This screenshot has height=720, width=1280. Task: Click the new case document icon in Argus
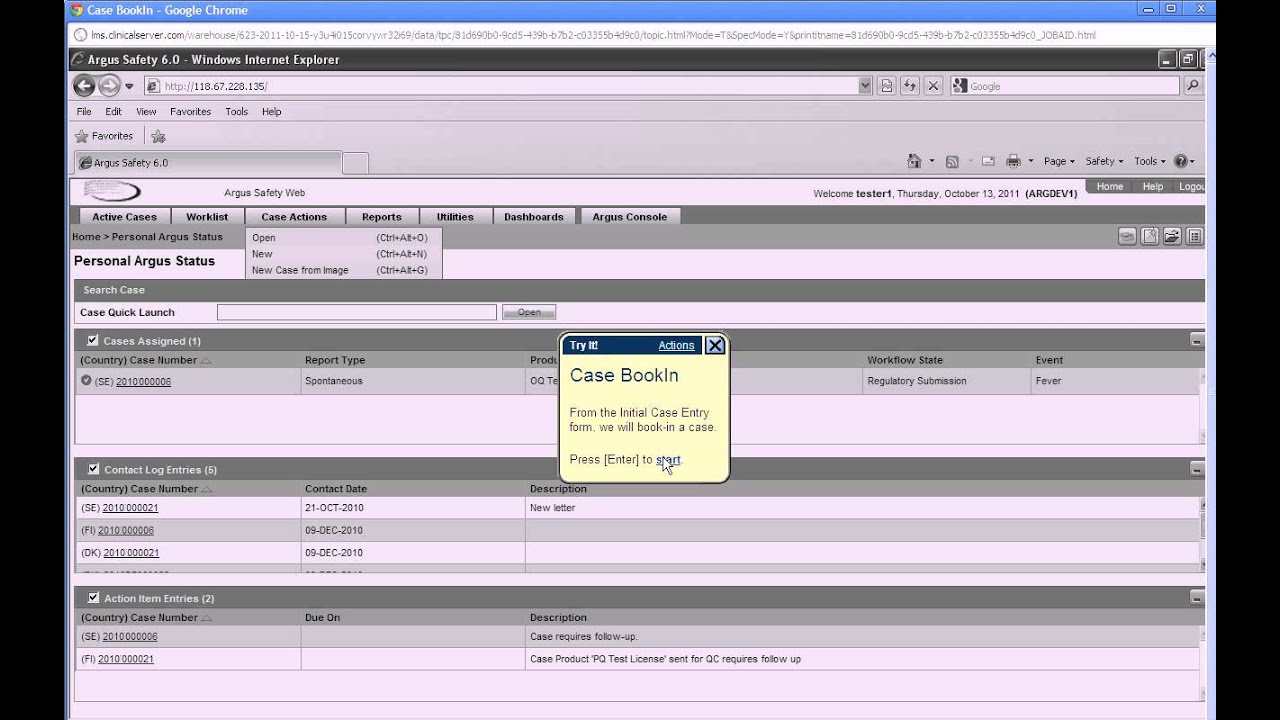(x=1150, y=237)
